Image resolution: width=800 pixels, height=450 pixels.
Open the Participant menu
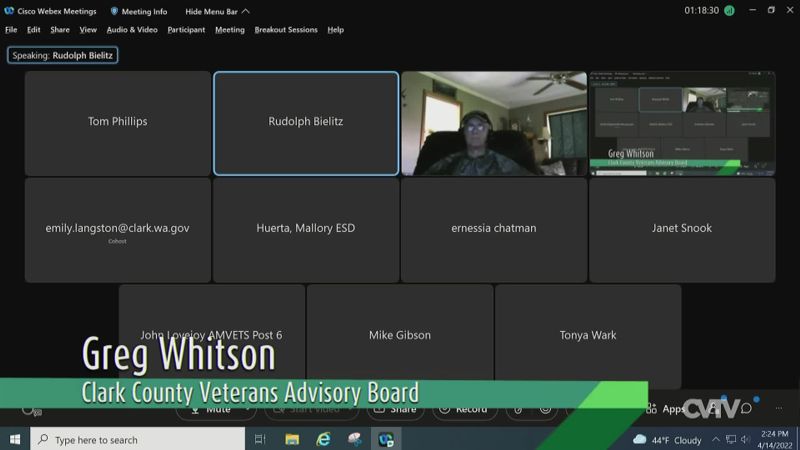point(186,30)
